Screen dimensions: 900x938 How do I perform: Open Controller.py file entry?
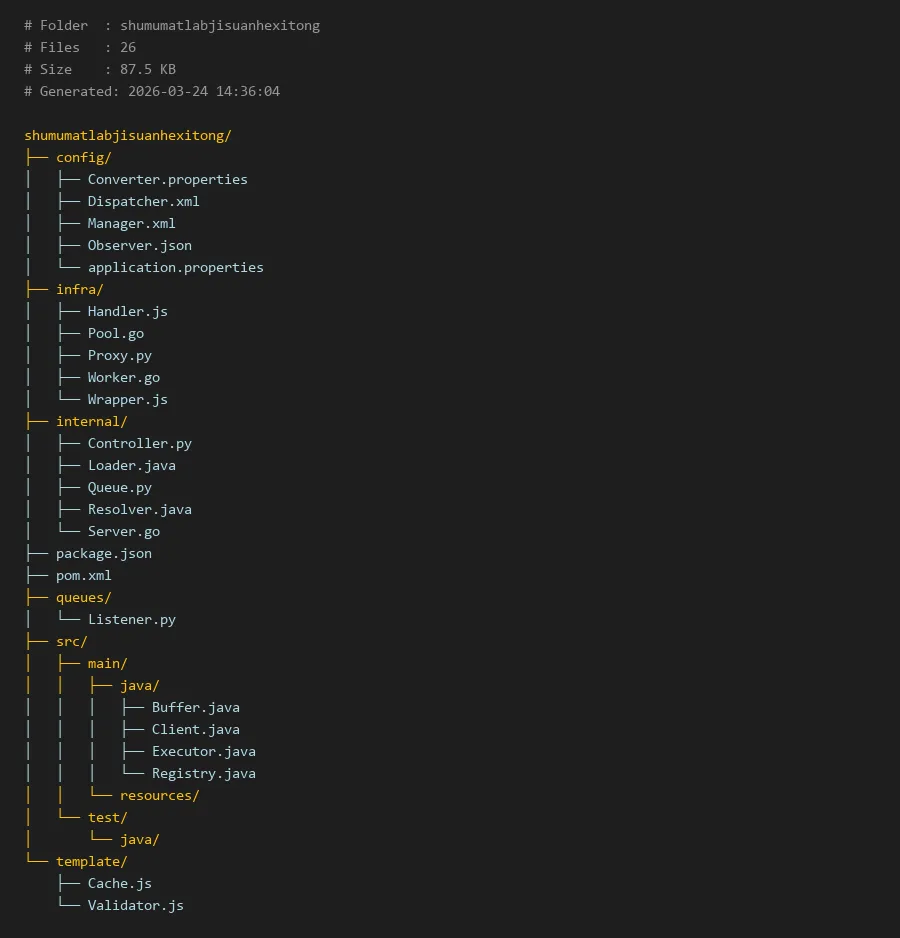pyautogui.click(x=139, y=443)
